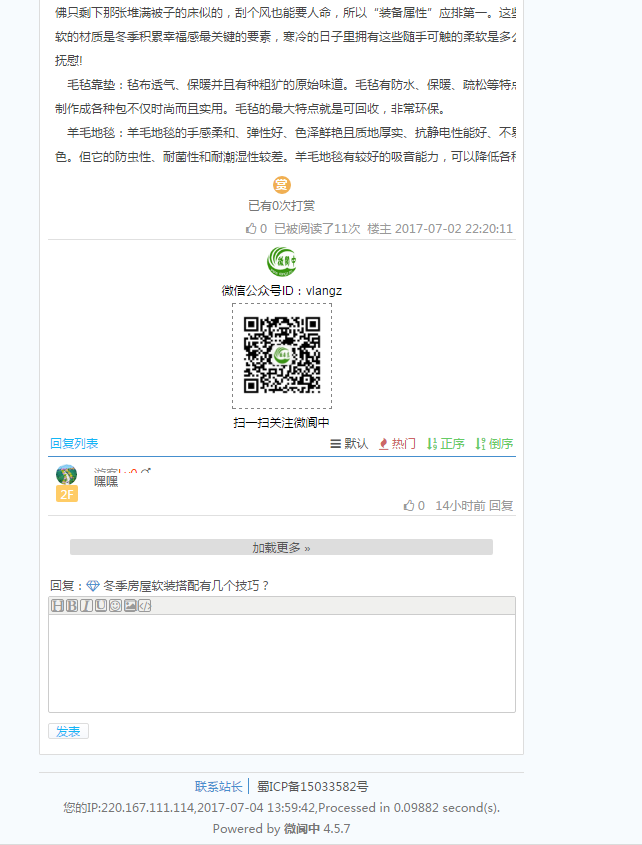Click the 扫一扫关注微阆中 caption

click(281, 422)
